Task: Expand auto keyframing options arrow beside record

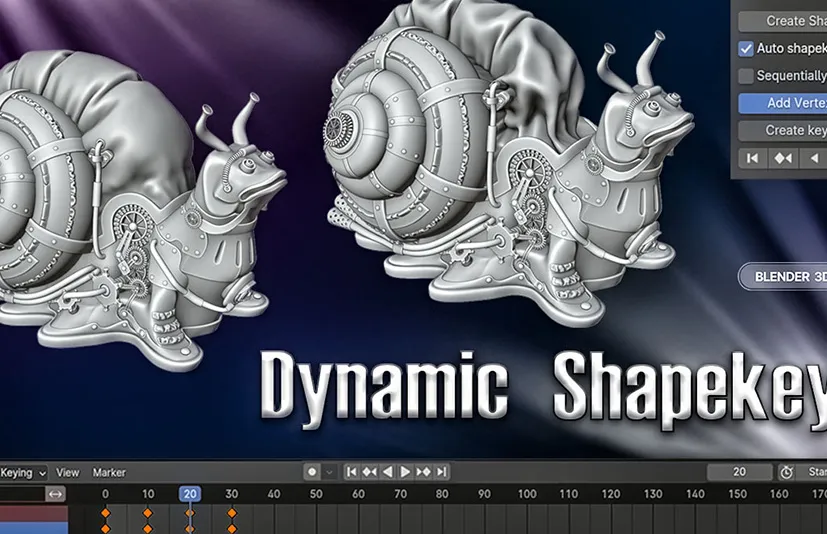Action: click(328, 472)
